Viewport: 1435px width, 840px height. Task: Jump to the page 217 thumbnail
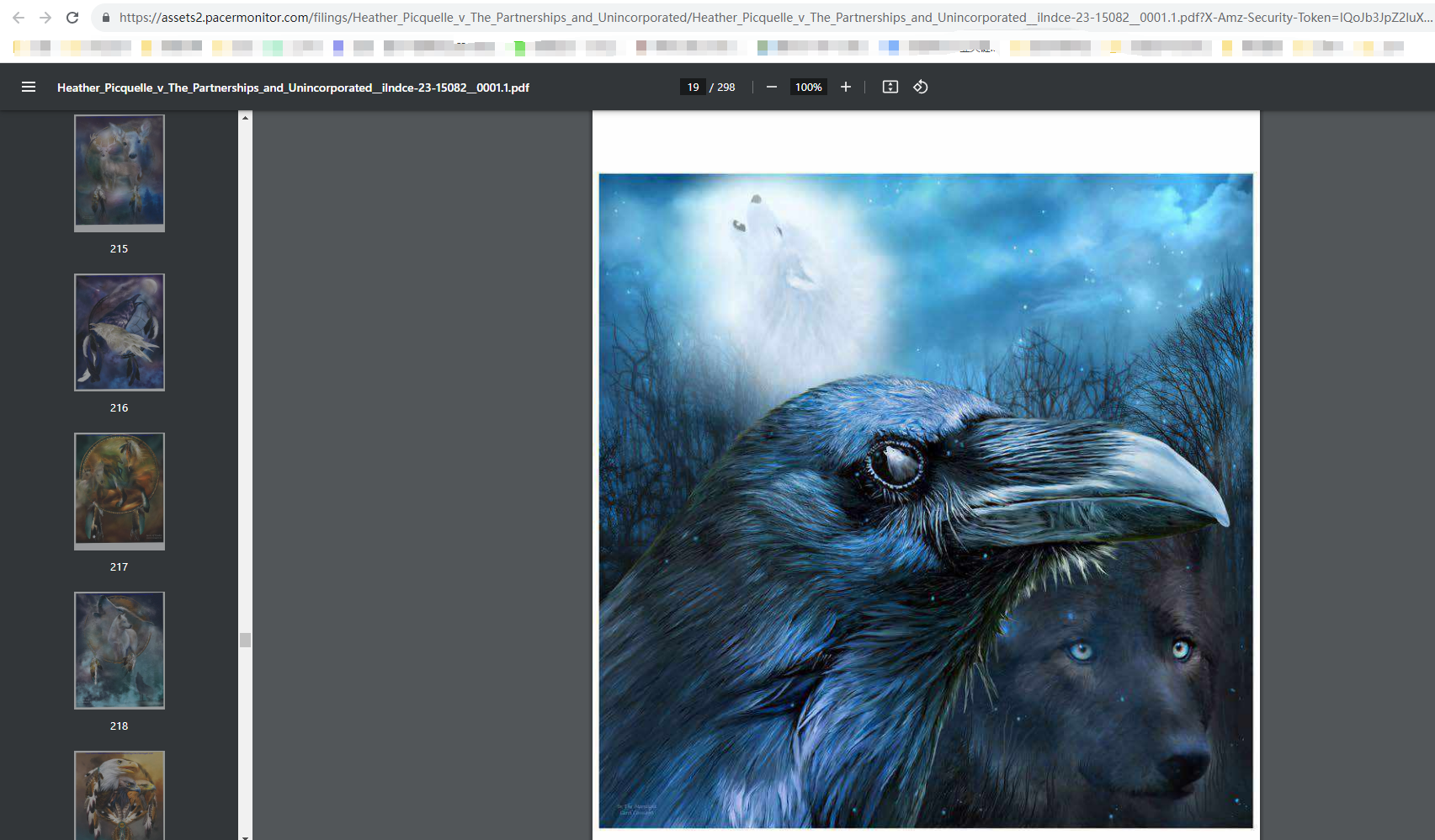click(x=120, y=491)
